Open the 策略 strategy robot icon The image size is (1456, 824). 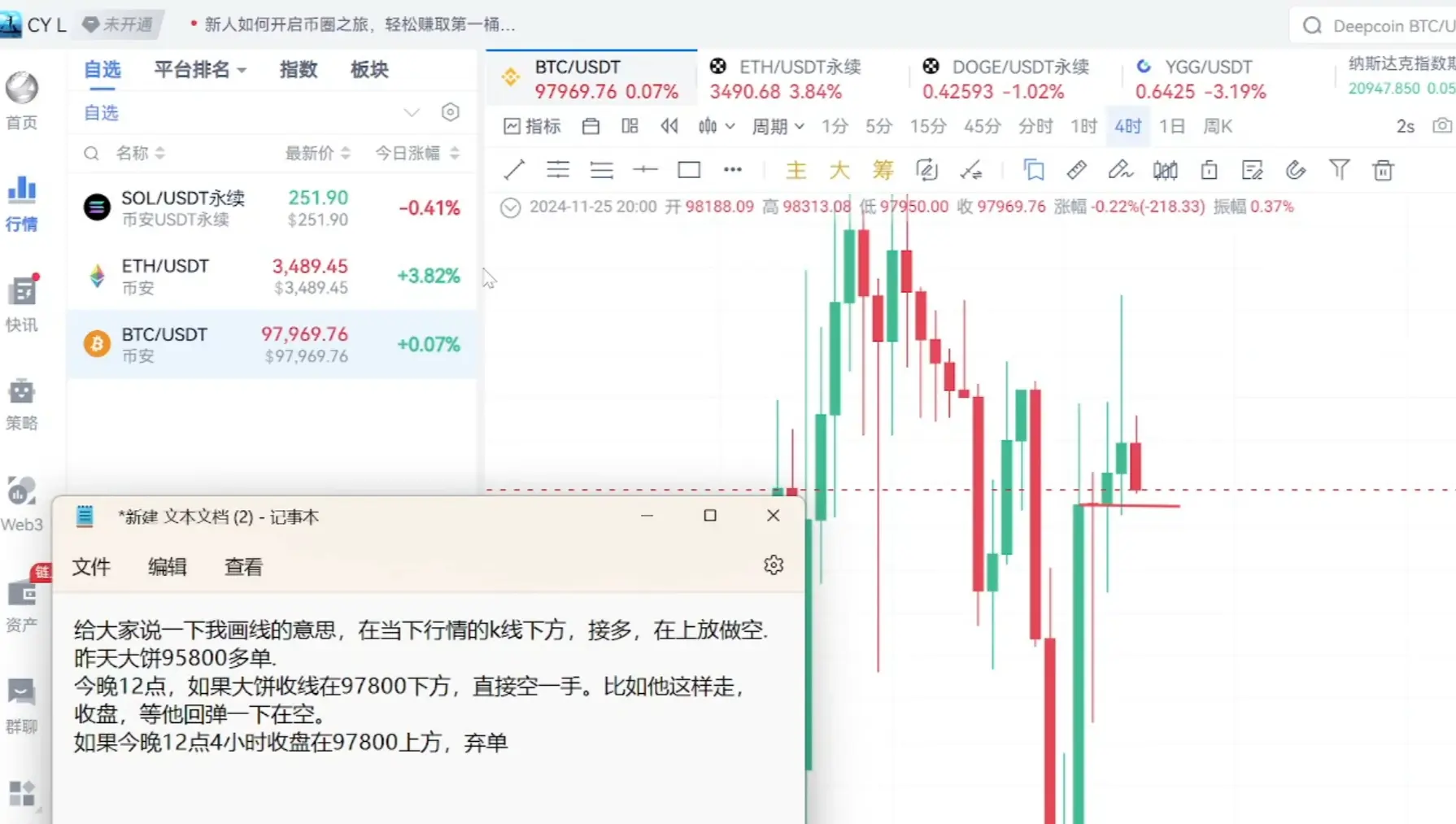point(22,403)
